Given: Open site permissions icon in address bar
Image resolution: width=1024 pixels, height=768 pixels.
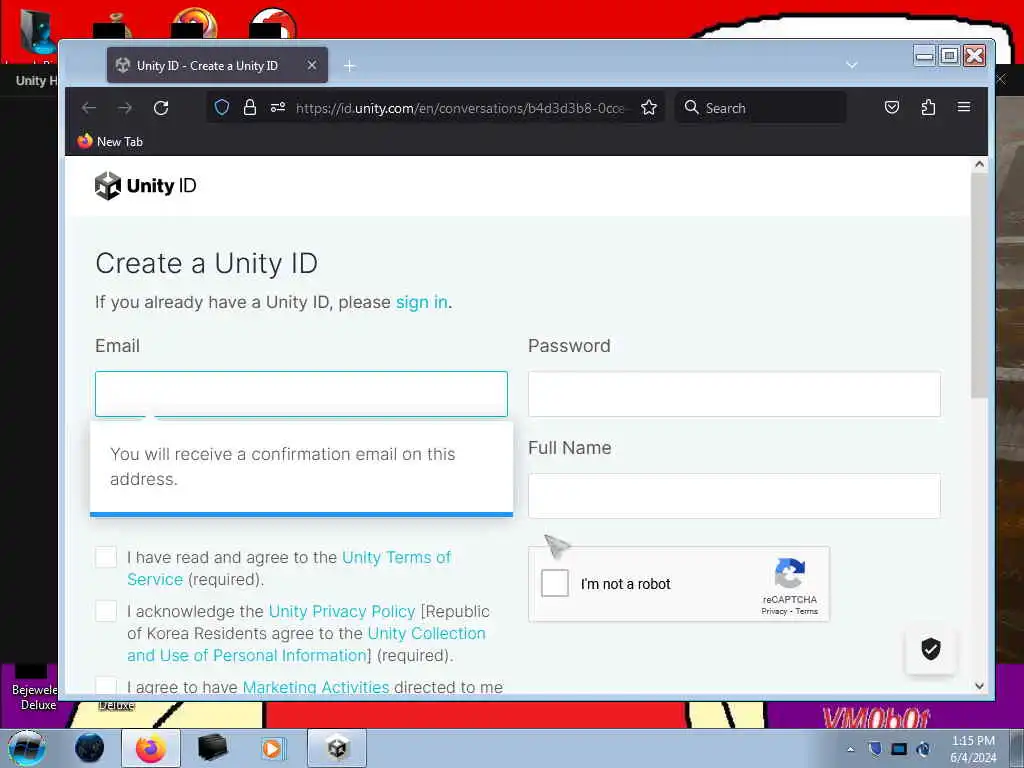Looking at the screenshot, I should click(278, 107).
